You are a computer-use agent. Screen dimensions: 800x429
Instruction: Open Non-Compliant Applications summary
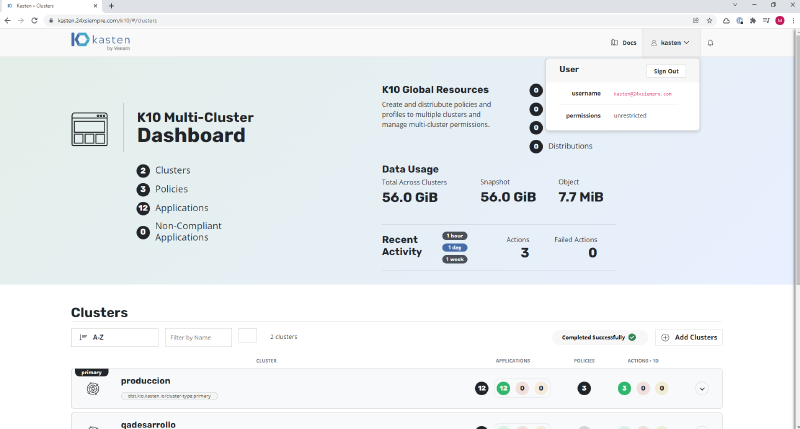coord(188,232)
